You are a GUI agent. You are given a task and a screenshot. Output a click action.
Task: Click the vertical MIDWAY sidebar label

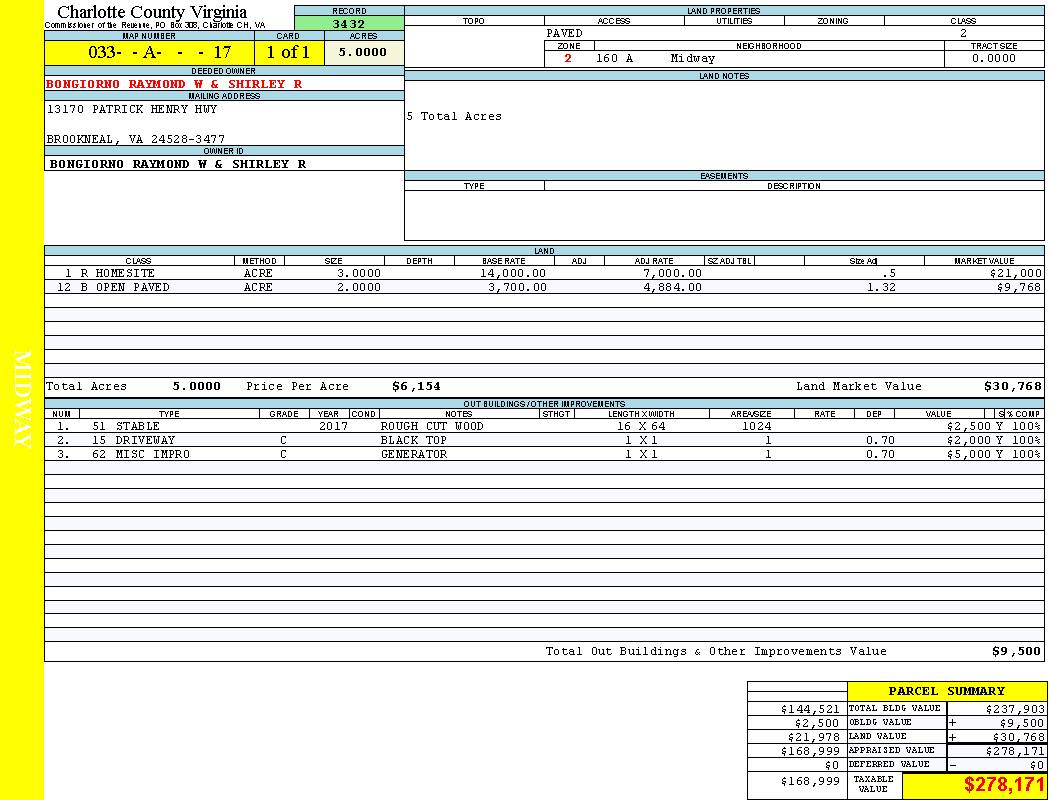[22, 400]
